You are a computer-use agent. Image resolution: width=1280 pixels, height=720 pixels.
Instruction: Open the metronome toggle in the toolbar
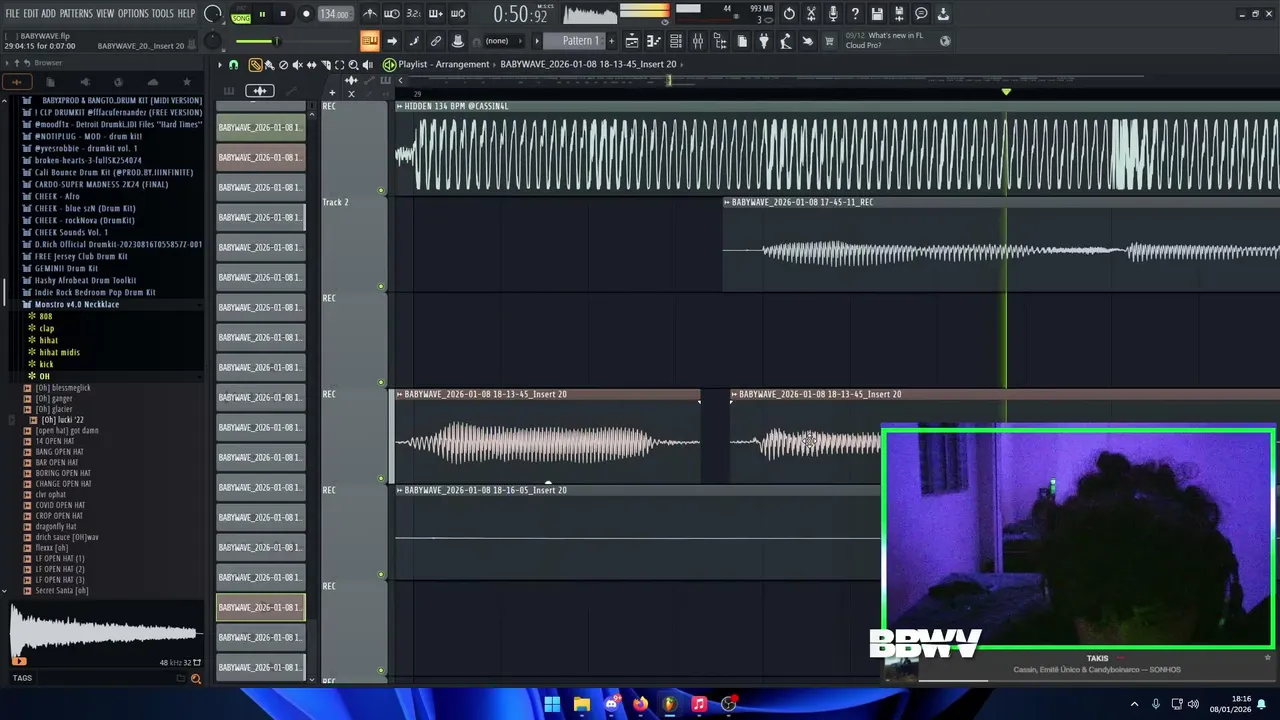371,14
